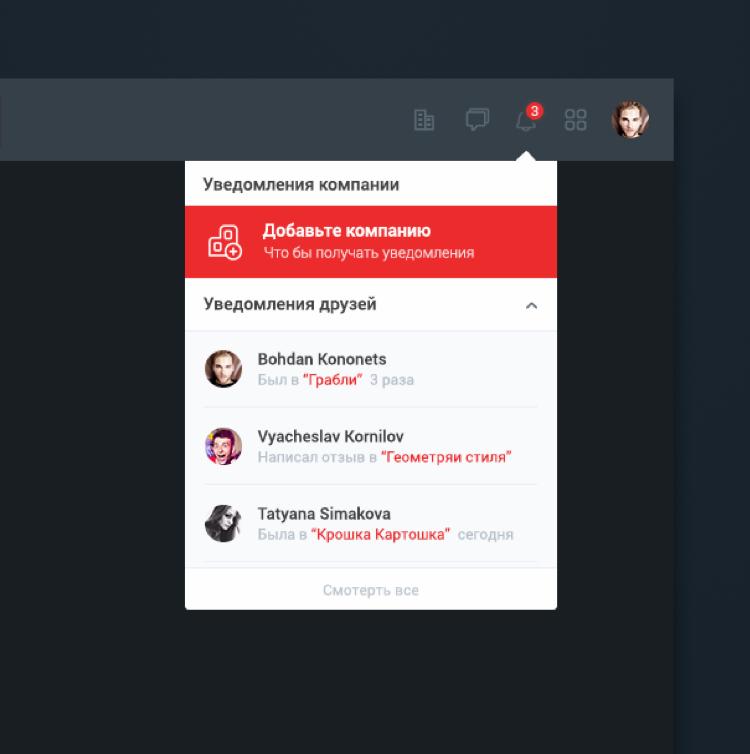Open the "Грабли" place link
This screenshot has height=754, width=750.
coord(332,380)
